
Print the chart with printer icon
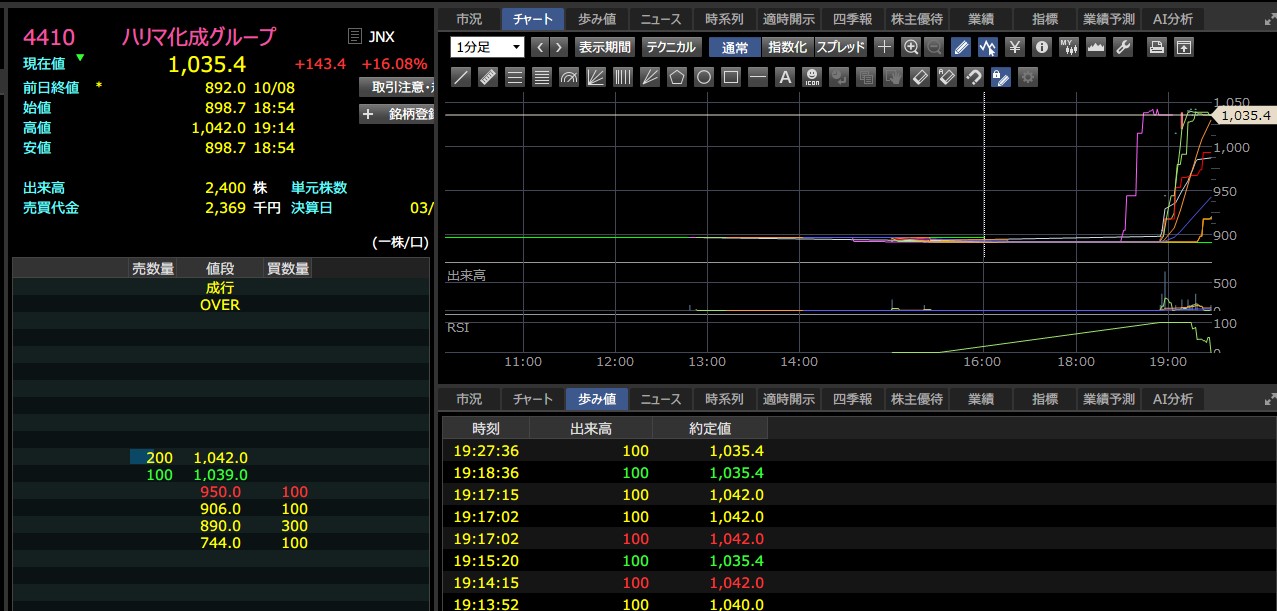pos(1156,47)
